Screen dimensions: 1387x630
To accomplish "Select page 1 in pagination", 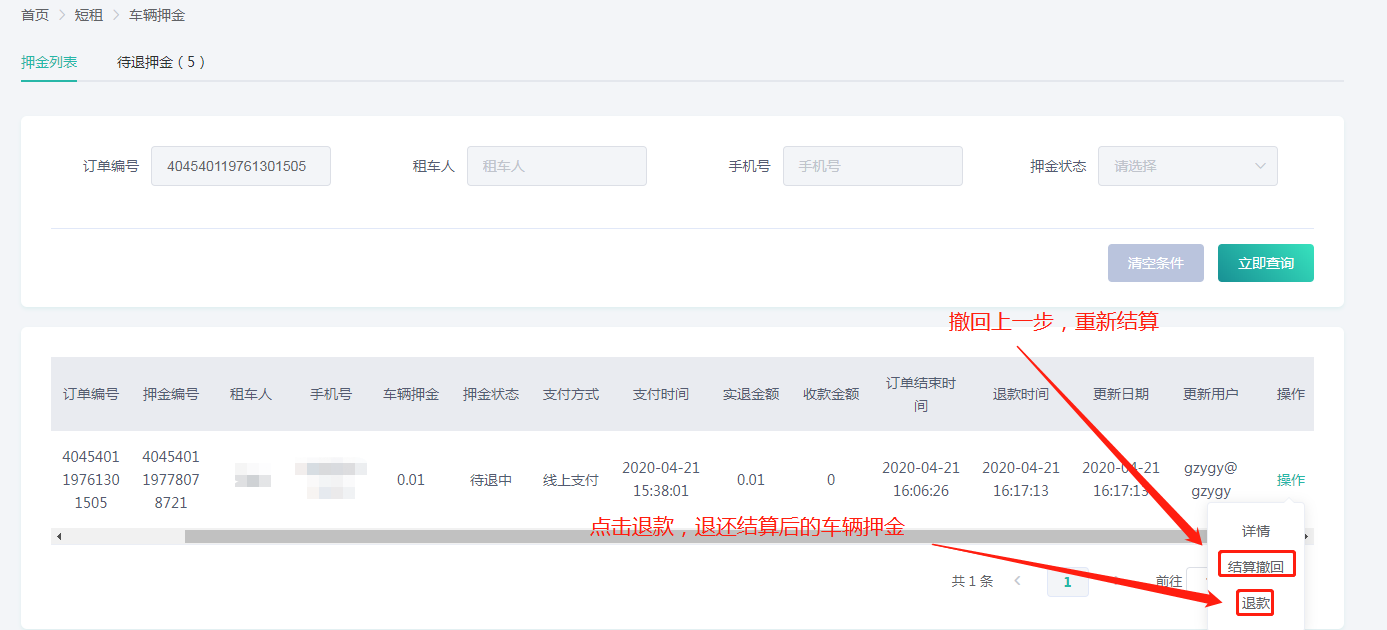I will 1067,582.
